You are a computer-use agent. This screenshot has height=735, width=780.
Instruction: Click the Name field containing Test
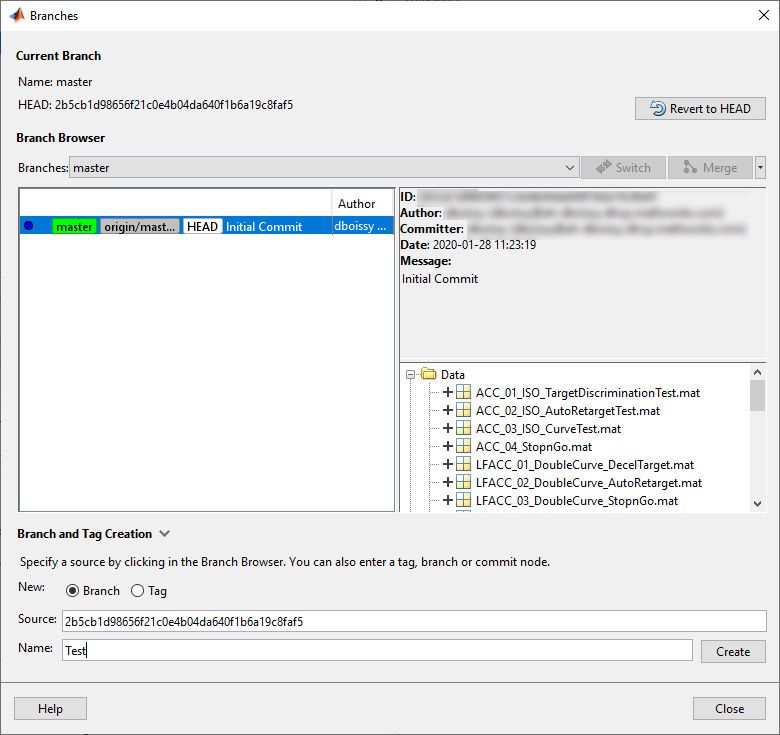point(377,650)
